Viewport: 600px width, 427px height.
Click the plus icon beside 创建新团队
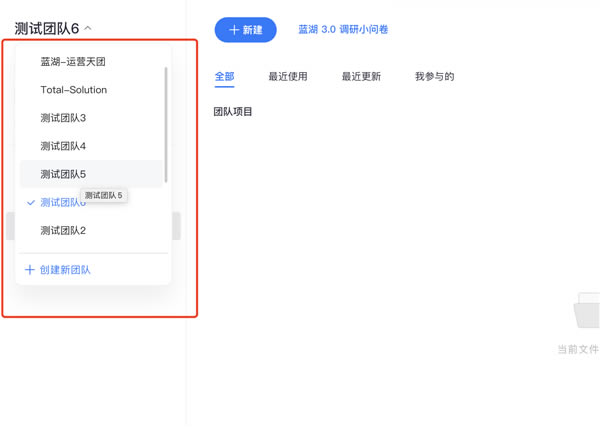[29, 270]
